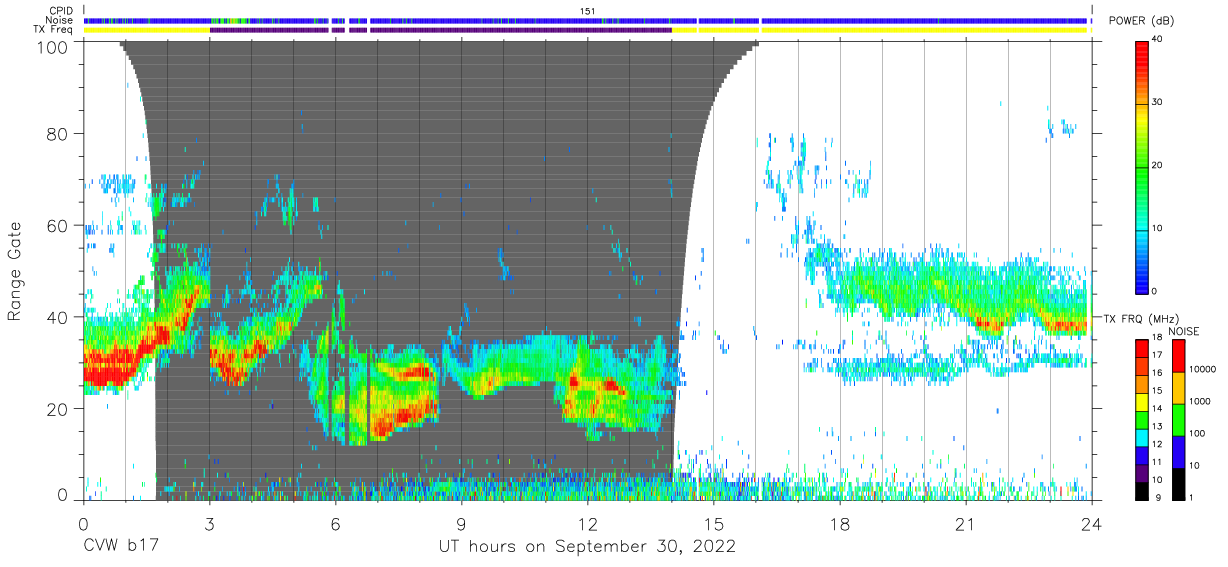Click the 'POWER (dB)' legend title

click(x=1141, y=20)
